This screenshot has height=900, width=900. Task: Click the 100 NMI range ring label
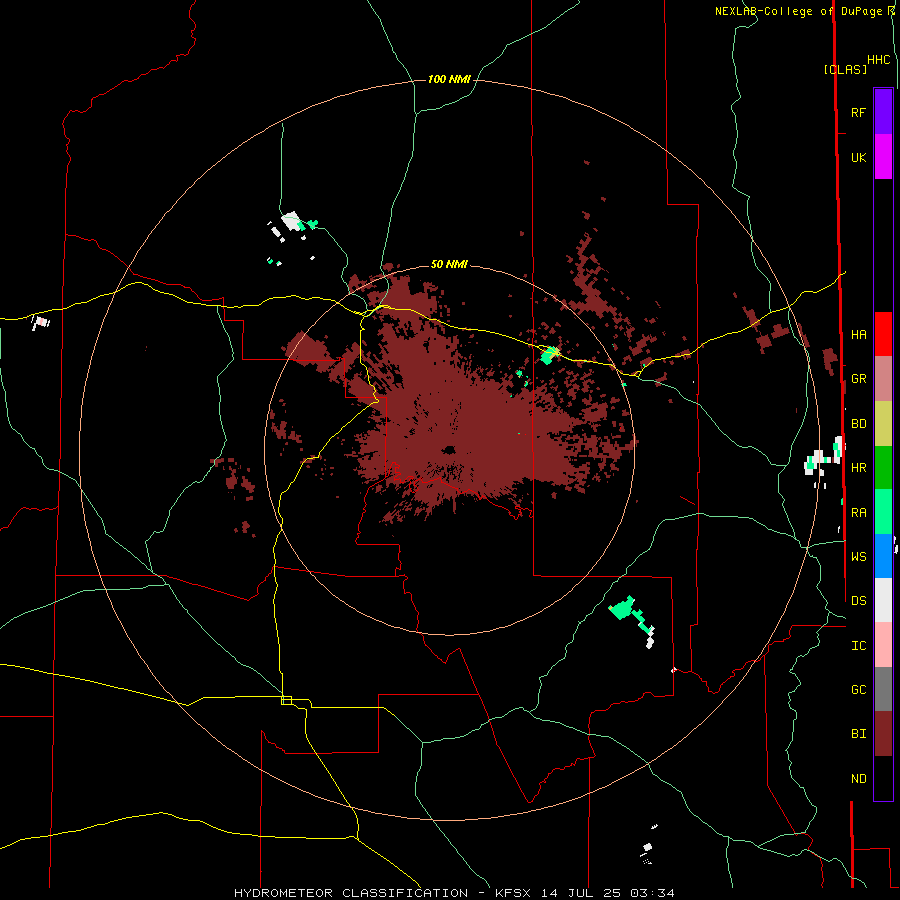click(449, 79)
